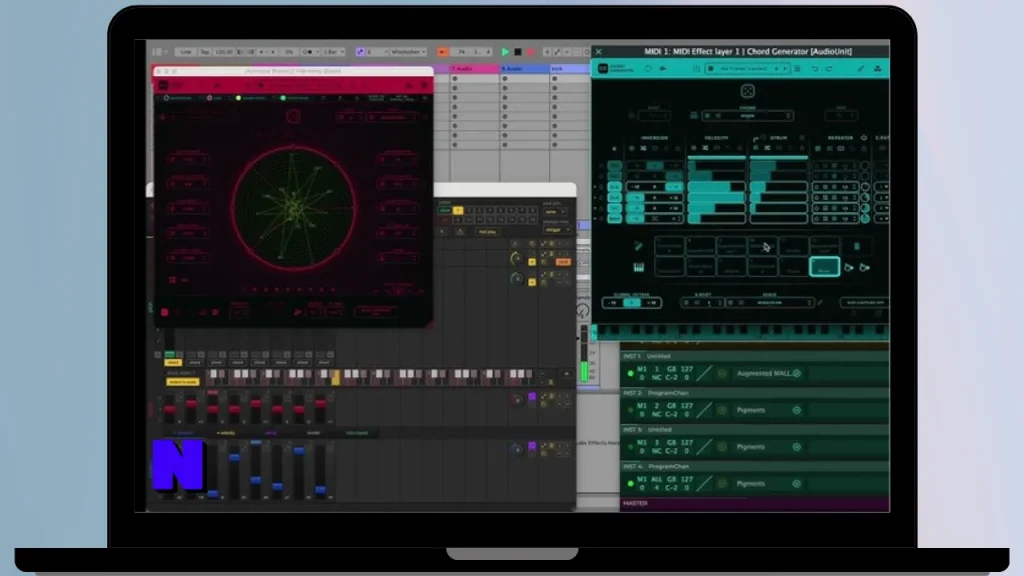Select the kick track header

(x=569, y=69)
